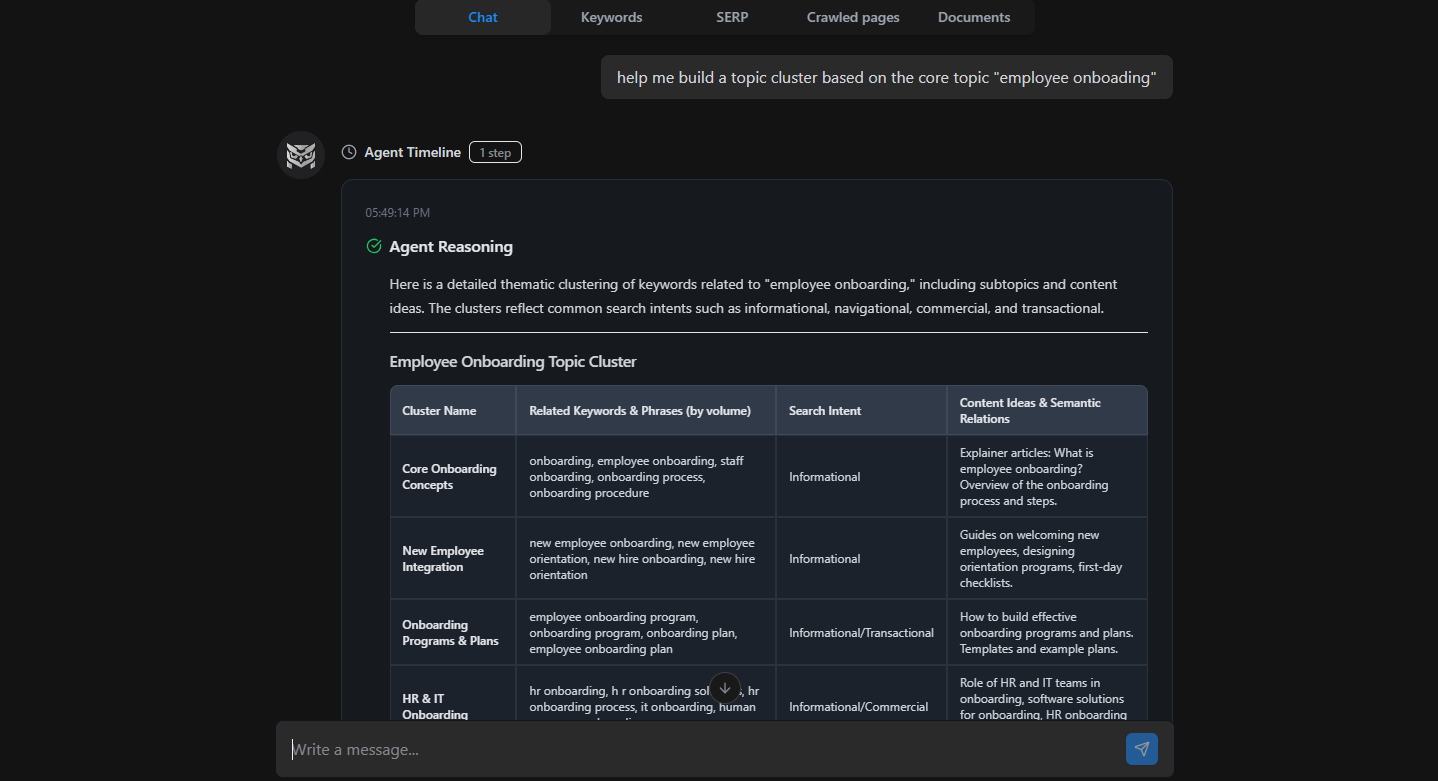Select the currently active Chat tab
Screen dimensions: 1438x781
pyautogui.click(x=482, y=17)
